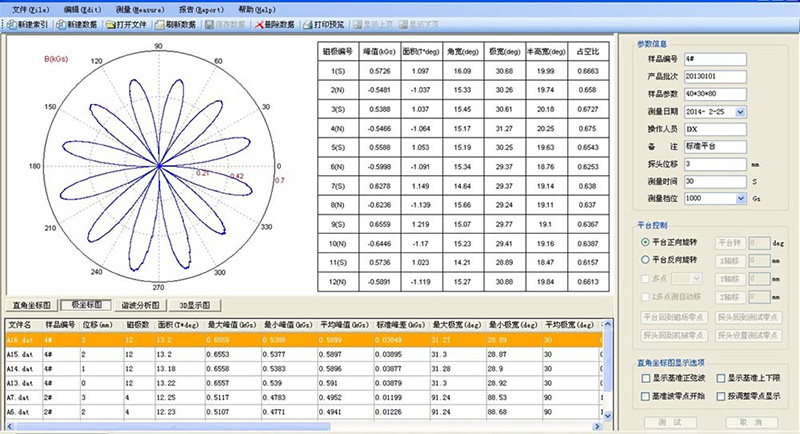Open a file with the 打开文件 icon
The width and height of the screenshot is (800, 434).
pyautogui.click(x=110, y=24)
